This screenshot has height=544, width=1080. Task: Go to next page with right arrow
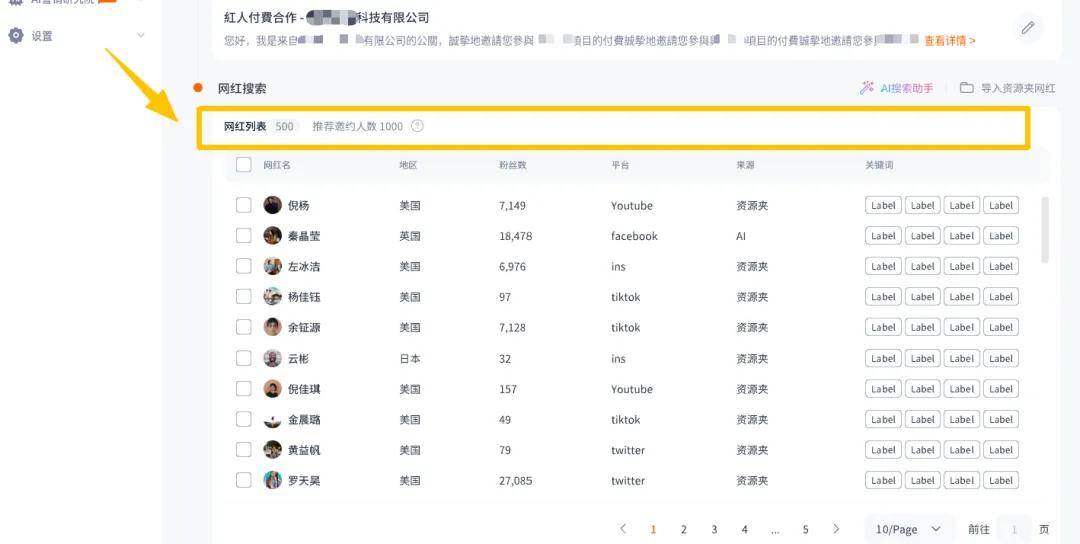pyautogui.click(x=836, y=529)
